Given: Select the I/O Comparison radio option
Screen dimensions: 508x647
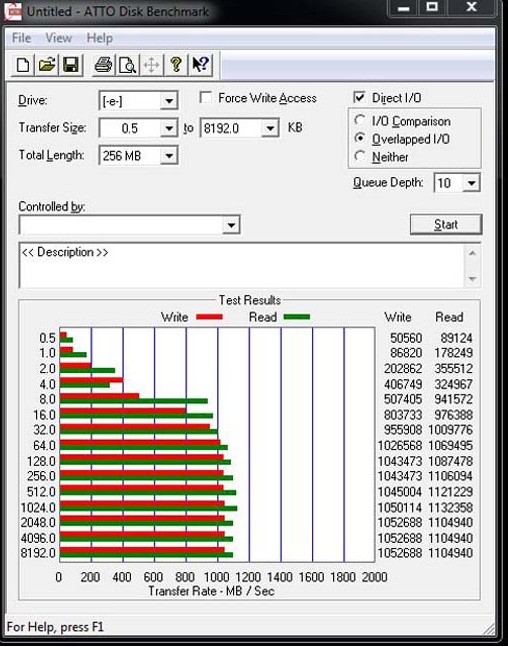Looking at the screenshot, I should point(360,120).
